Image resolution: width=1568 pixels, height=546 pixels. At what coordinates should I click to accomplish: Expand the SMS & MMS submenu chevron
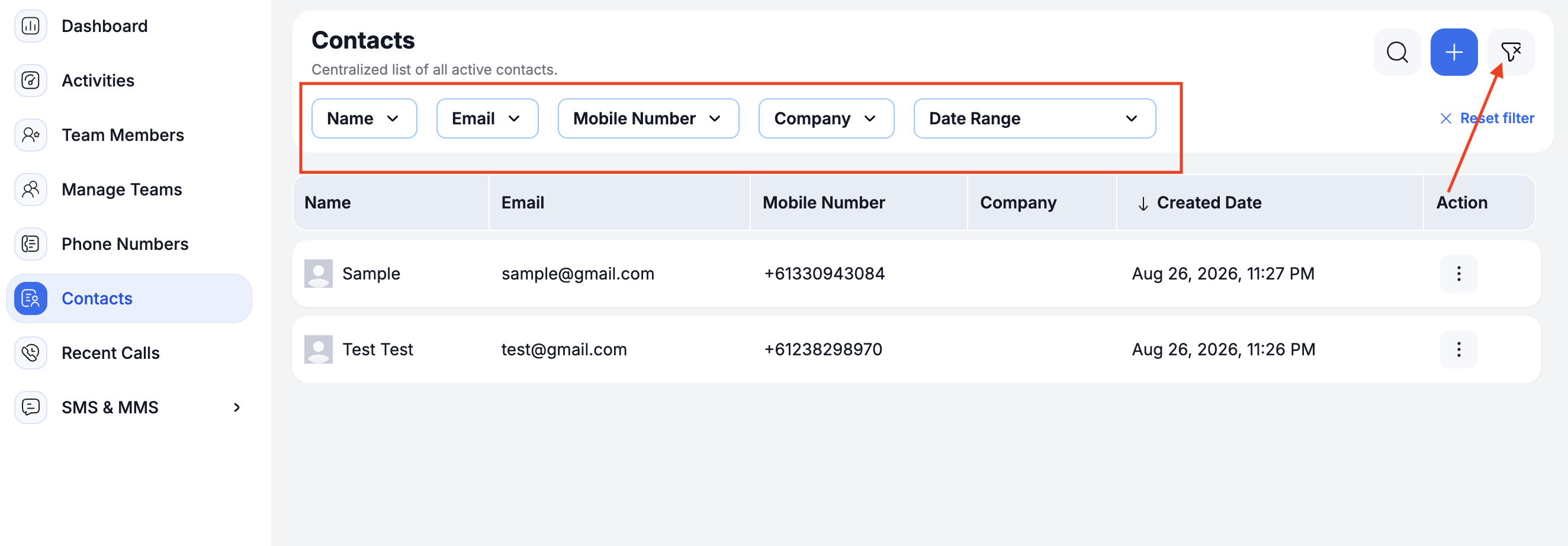[237, 407]
